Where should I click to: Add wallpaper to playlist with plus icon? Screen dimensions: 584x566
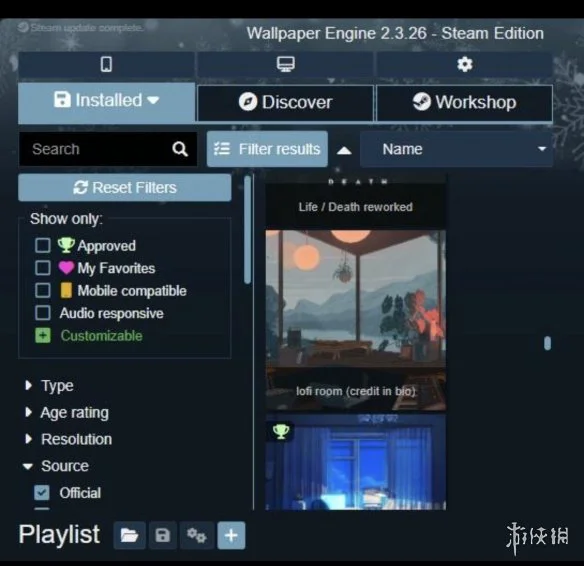click(231, 535)
